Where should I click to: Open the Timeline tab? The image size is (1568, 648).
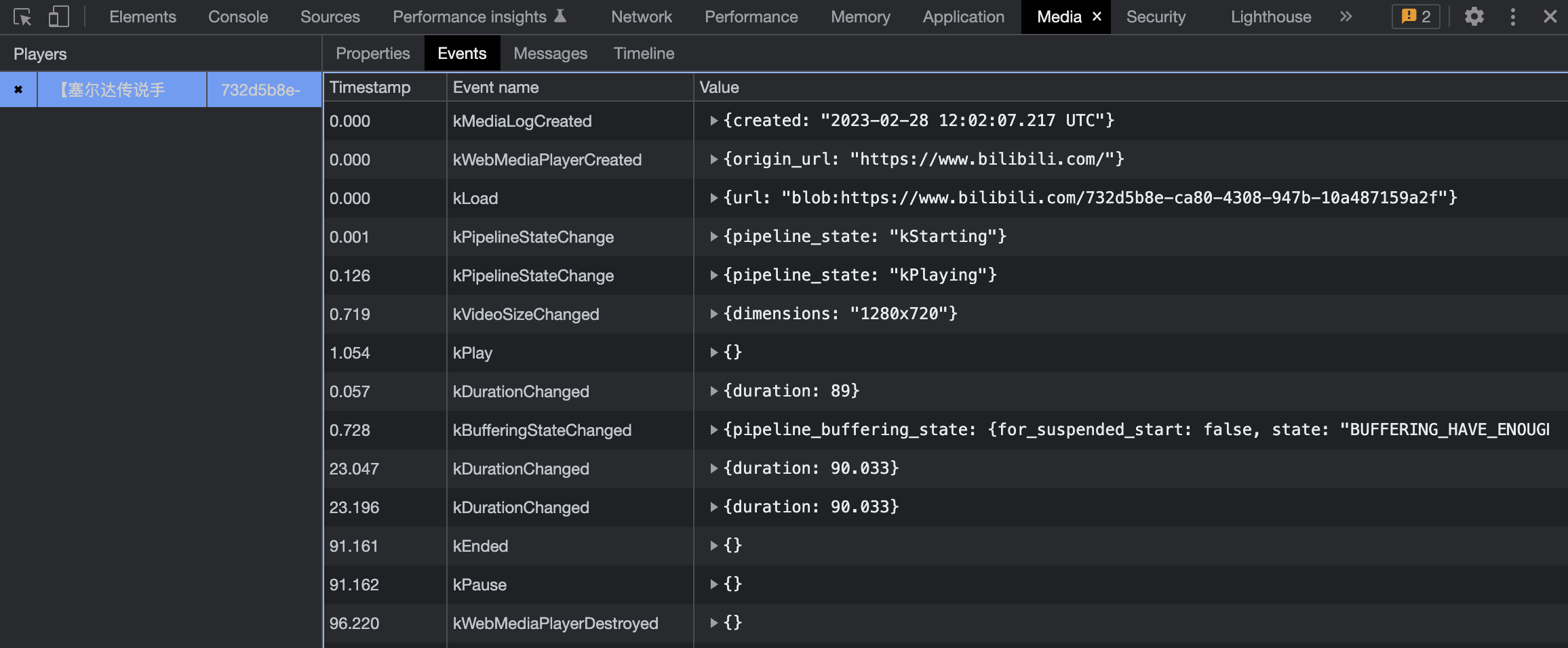pyautogui.click(x=643, y=54)
